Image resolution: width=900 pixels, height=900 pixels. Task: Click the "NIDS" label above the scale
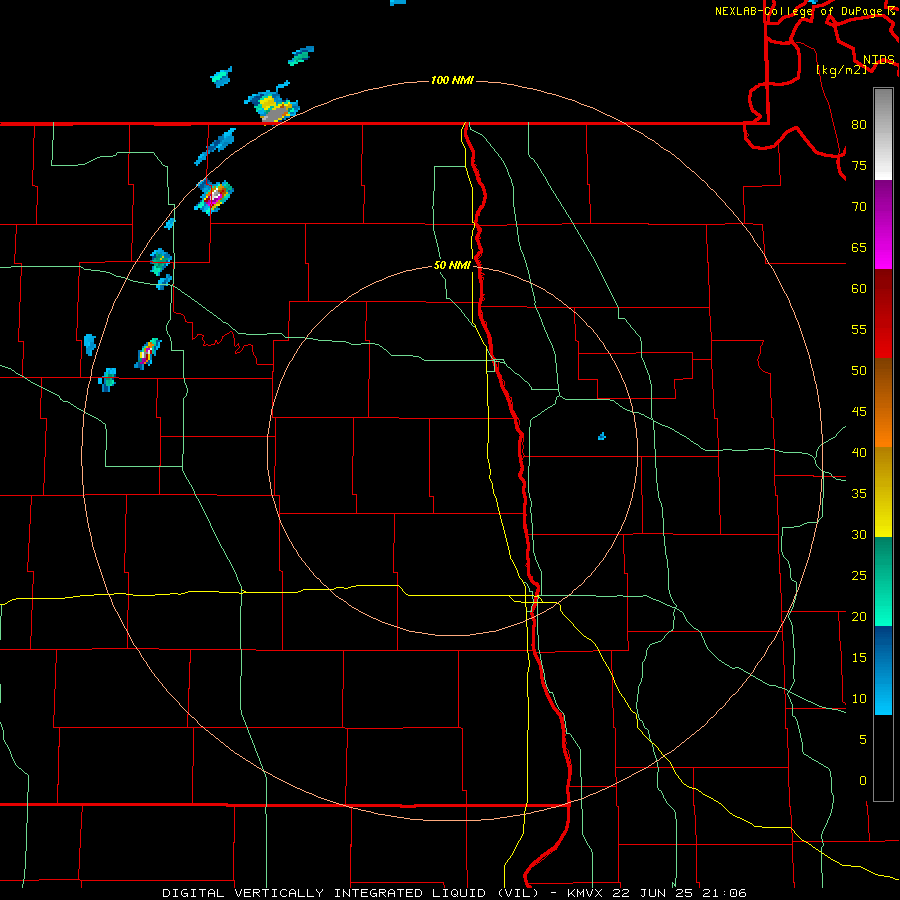click(x=879, y=60)
